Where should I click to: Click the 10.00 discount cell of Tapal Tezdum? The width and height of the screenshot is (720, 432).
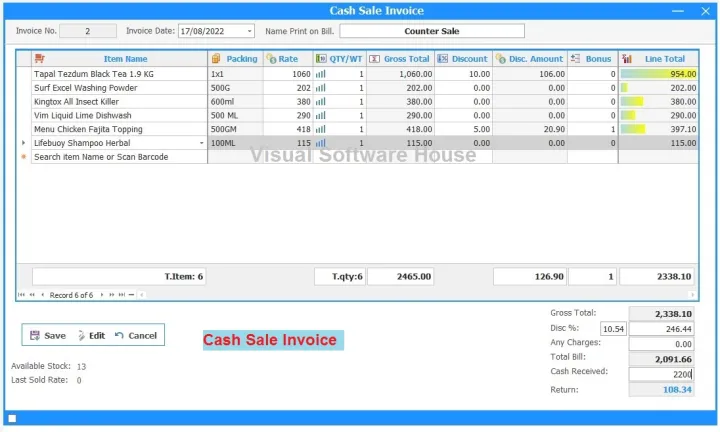click(x=463, y=74)
